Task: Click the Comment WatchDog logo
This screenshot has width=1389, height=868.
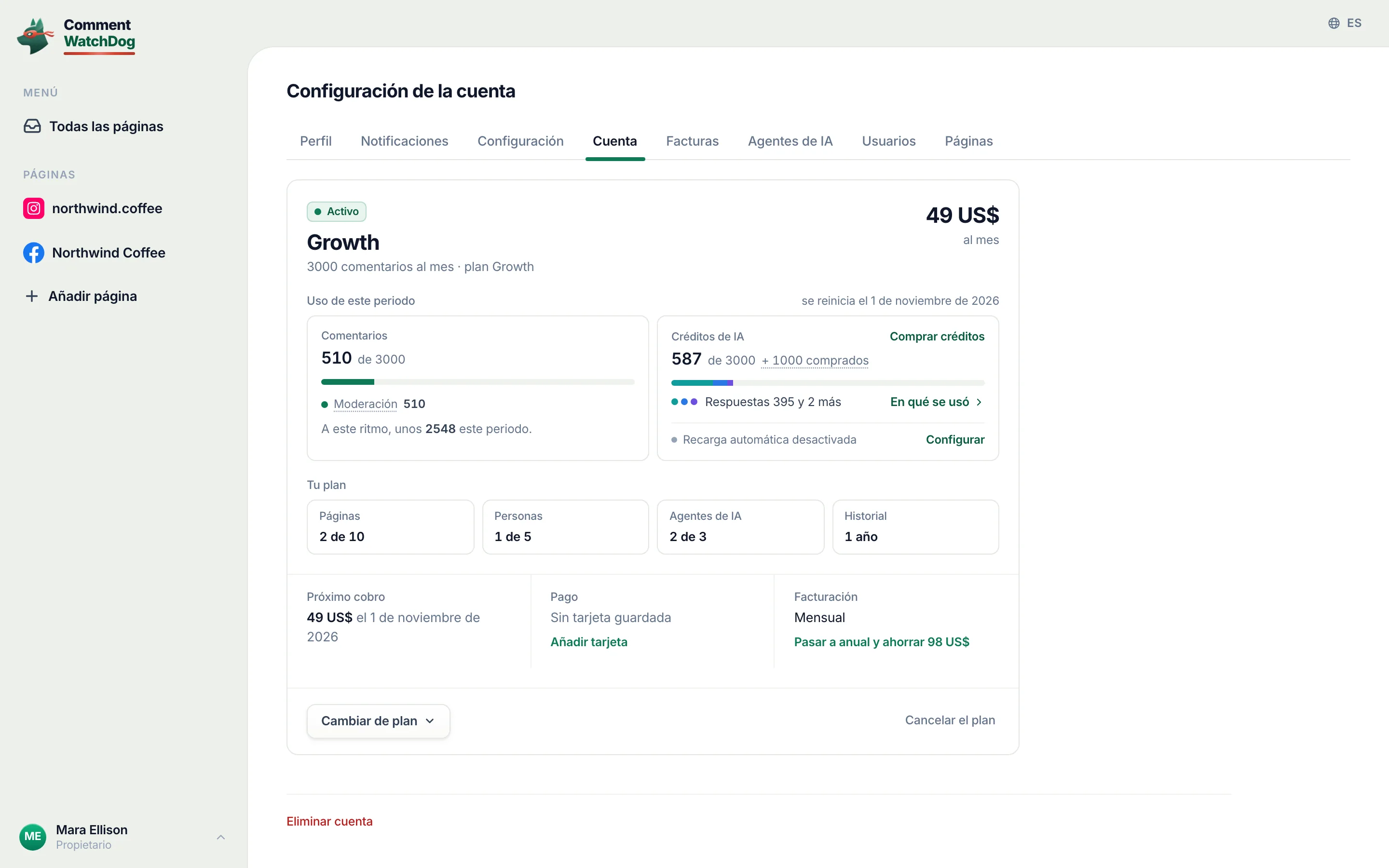Action: pyautogui.click(x=76, y=36)
